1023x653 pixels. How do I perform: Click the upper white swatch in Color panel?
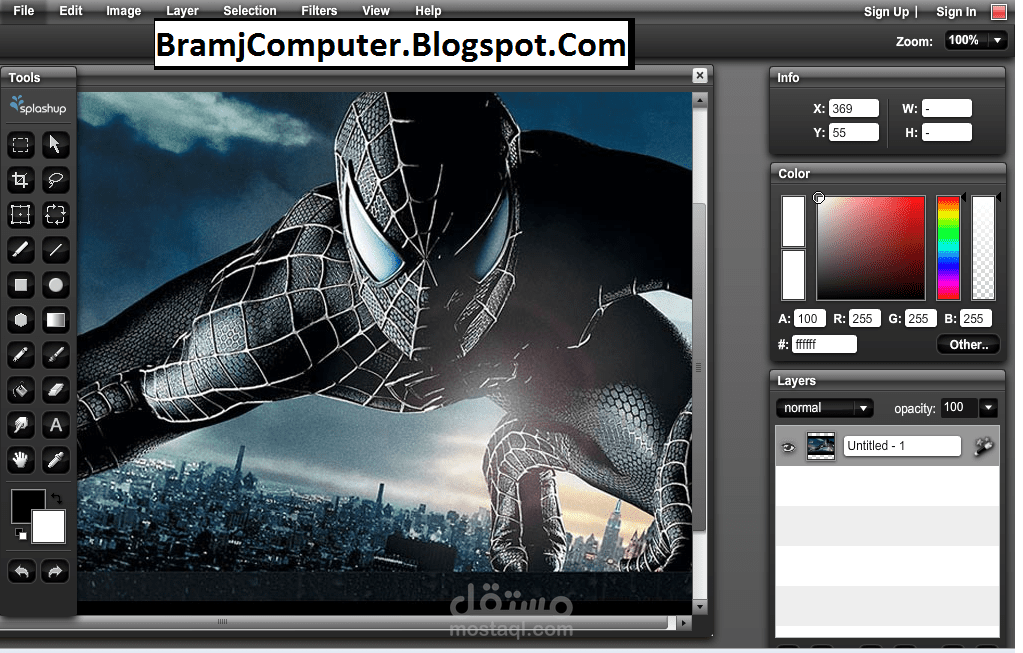point(793,221)
